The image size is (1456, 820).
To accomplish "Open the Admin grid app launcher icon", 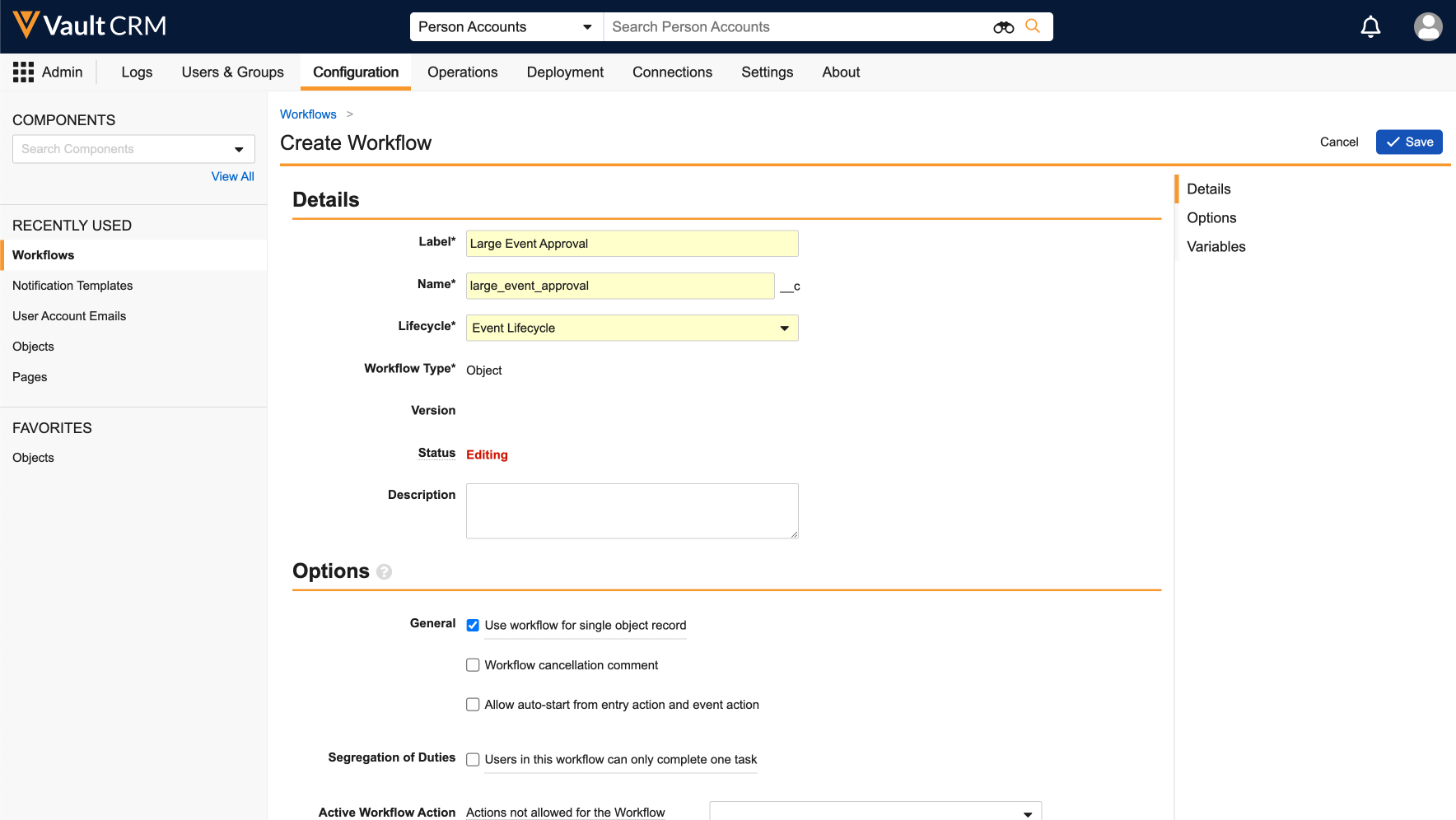I will click(23, 72).
